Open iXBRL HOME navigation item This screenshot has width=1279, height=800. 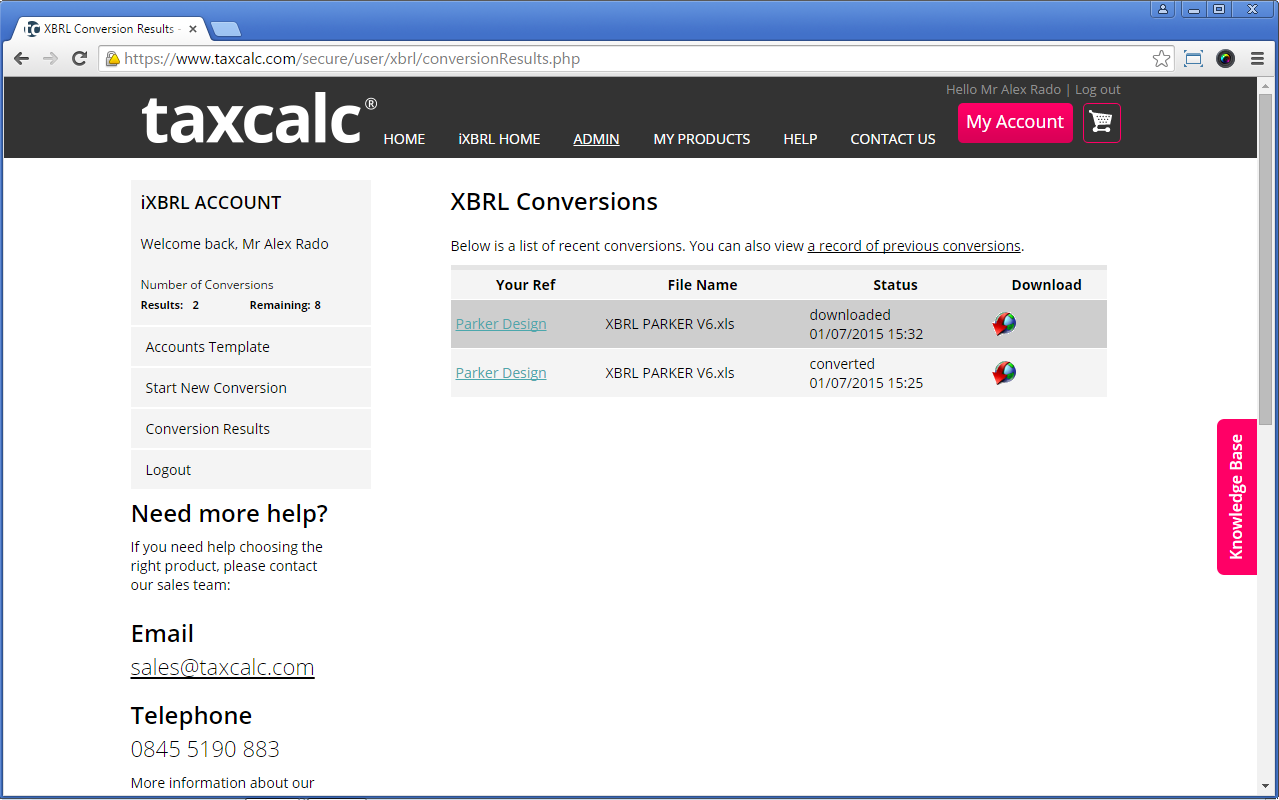tap(499, 139)
